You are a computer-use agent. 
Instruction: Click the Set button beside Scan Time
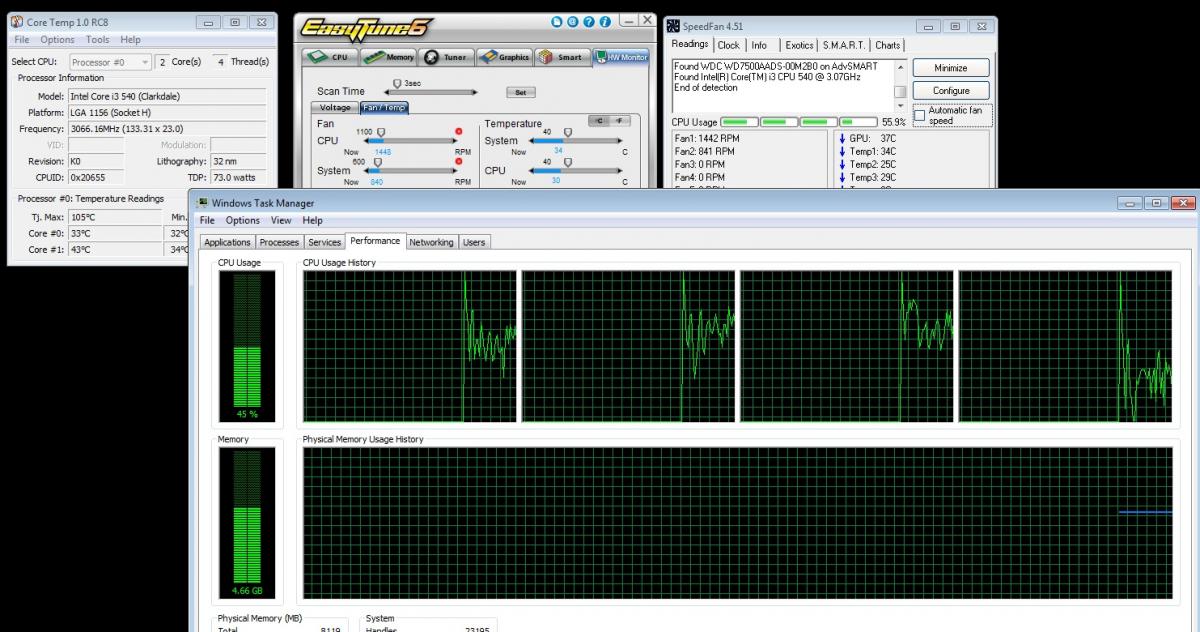coord(519,91)
